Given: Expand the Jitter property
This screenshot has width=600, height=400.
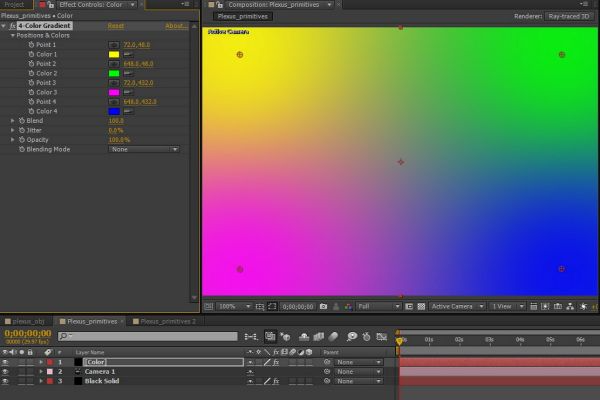Looking at the screenshot, I should pos(13,130).
